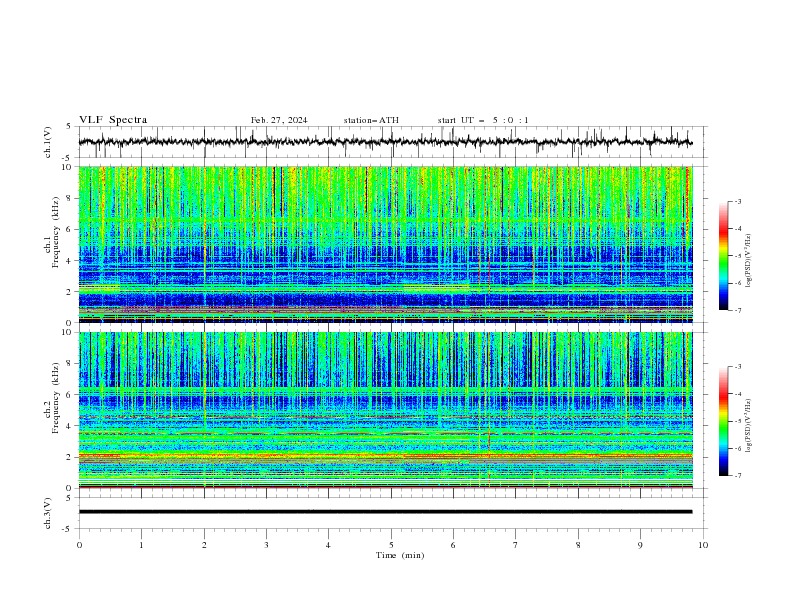
Task: Click the "-4" tick on the lower colorbar
Action: pyautogui.click(x=737, y=394)
